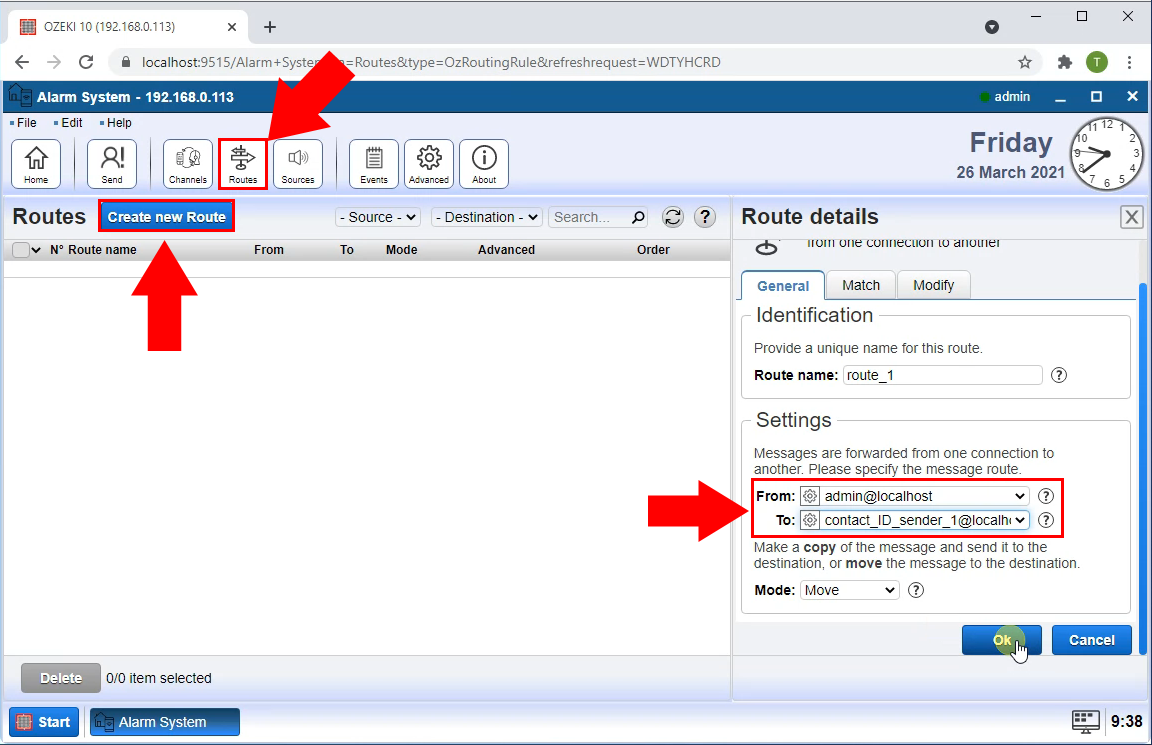Click the Advanced column header

(x=506, y=250)
